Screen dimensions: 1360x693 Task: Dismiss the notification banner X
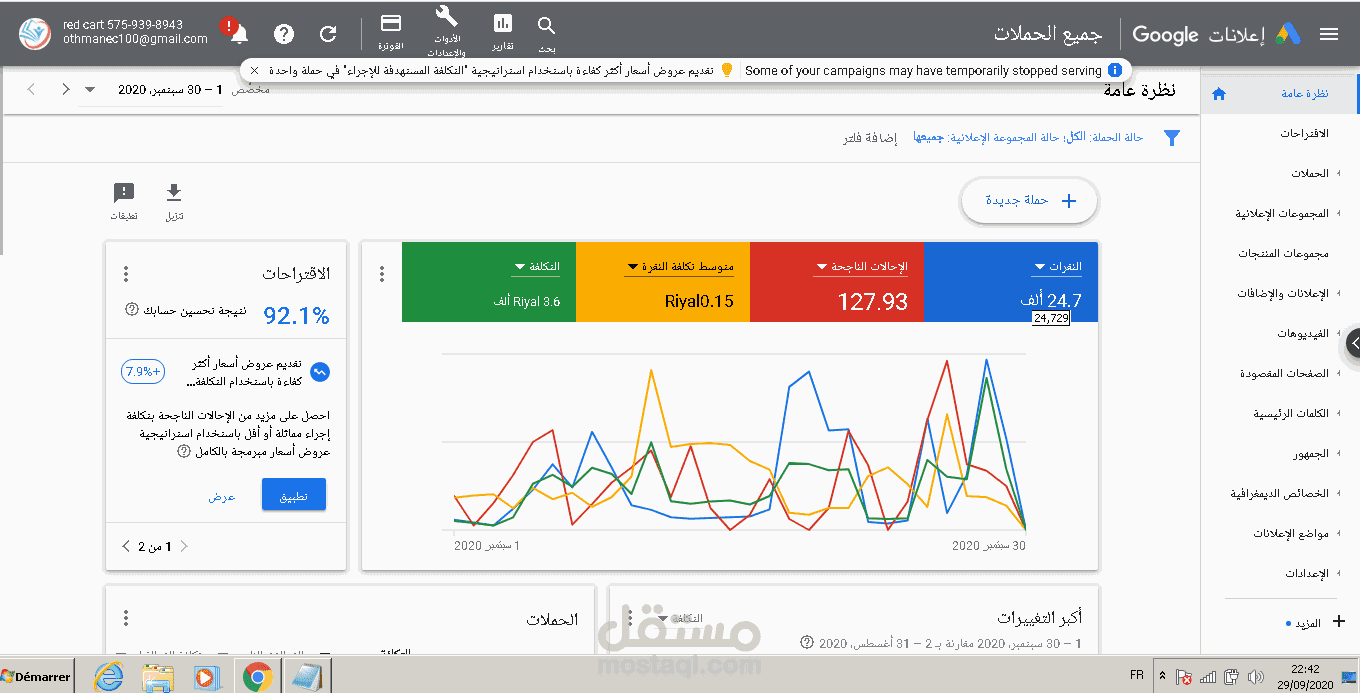pos(254,70)
